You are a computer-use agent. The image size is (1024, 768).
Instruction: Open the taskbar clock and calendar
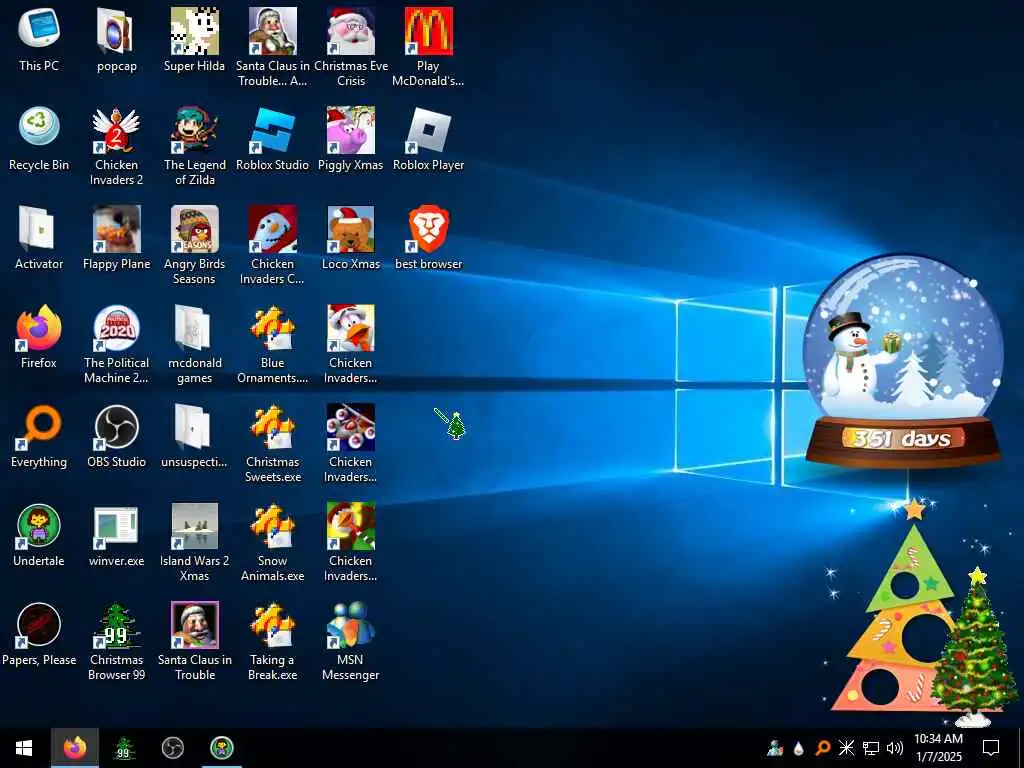[938, 748]
